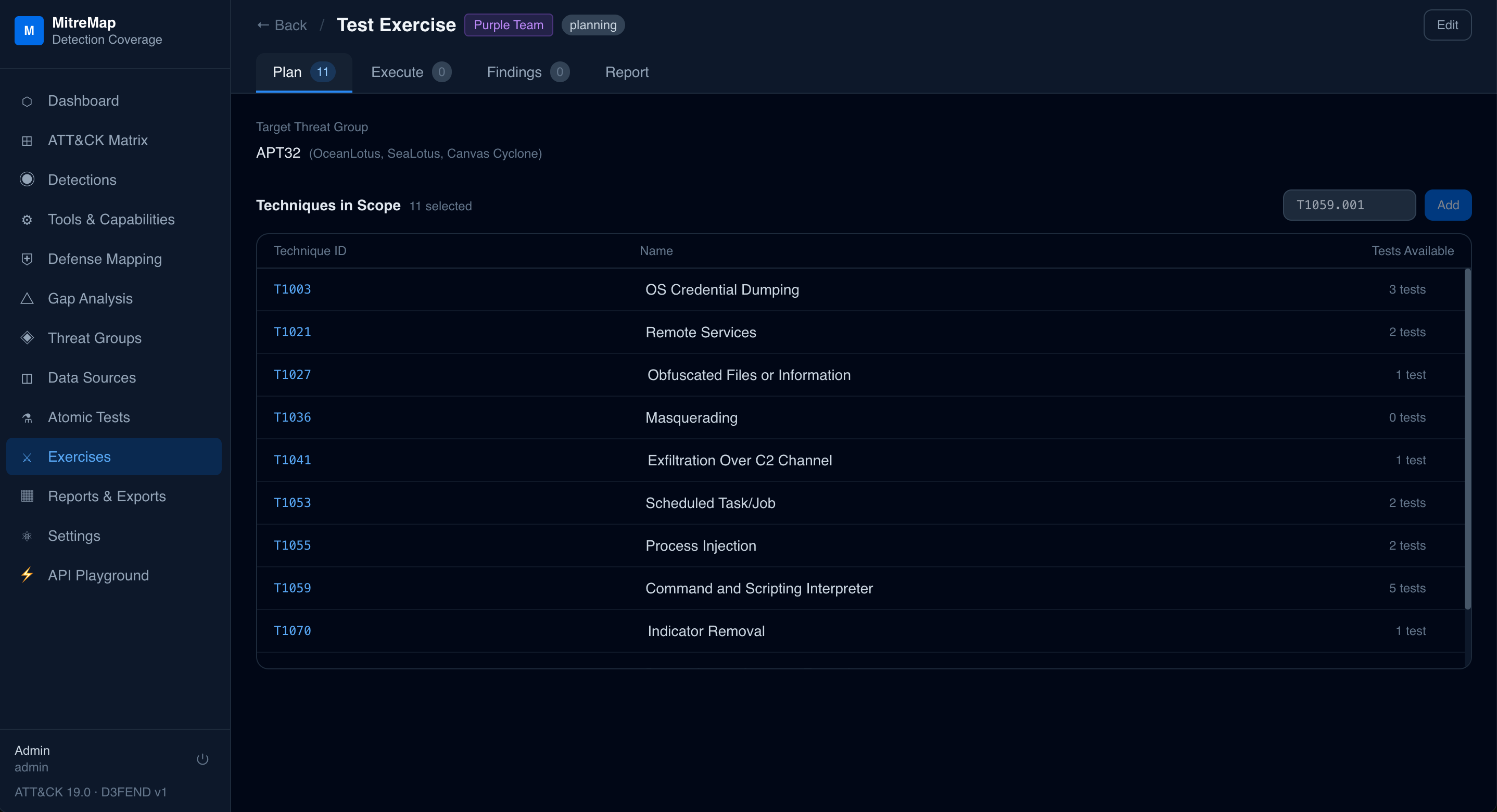This screenshot has height=812, width=1497.
Task: Click Obfuscated Files or Information text
Action: [748, 375]
